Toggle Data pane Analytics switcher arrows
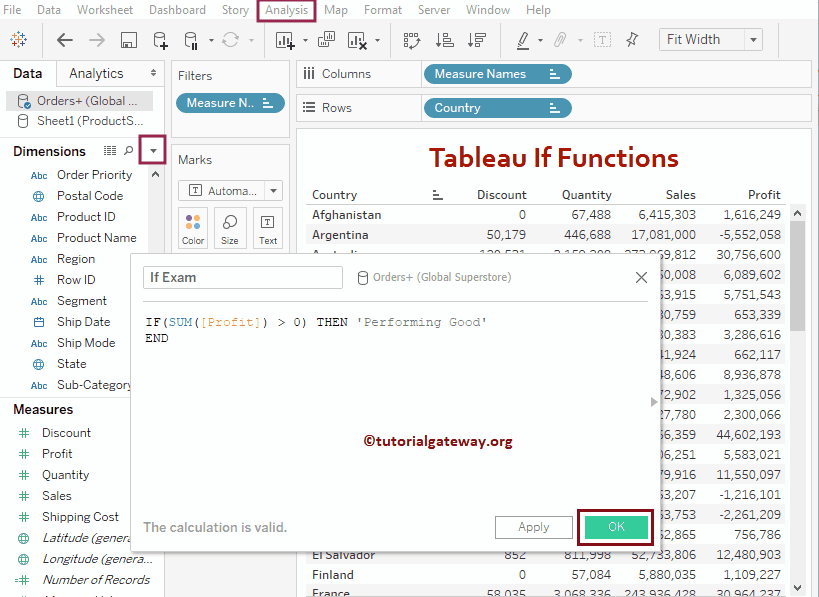The height and width of the screenshot is (597, 819). click(153, 73)
